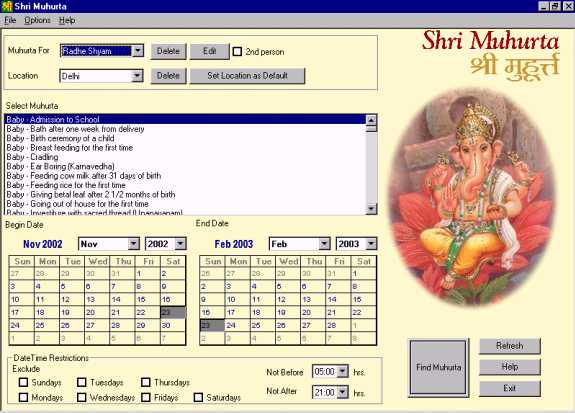Click the Find Muhurta button
Screen dimensions: 575x413
(438, 367)
